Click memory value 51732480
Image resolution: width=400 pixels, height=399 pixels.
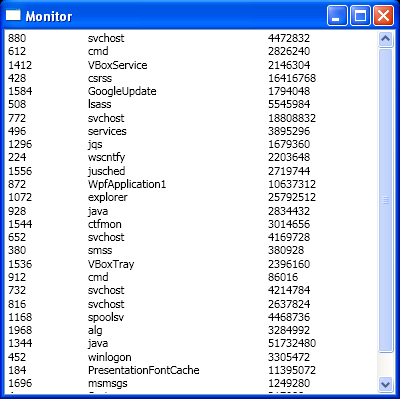tap(292, 343)
